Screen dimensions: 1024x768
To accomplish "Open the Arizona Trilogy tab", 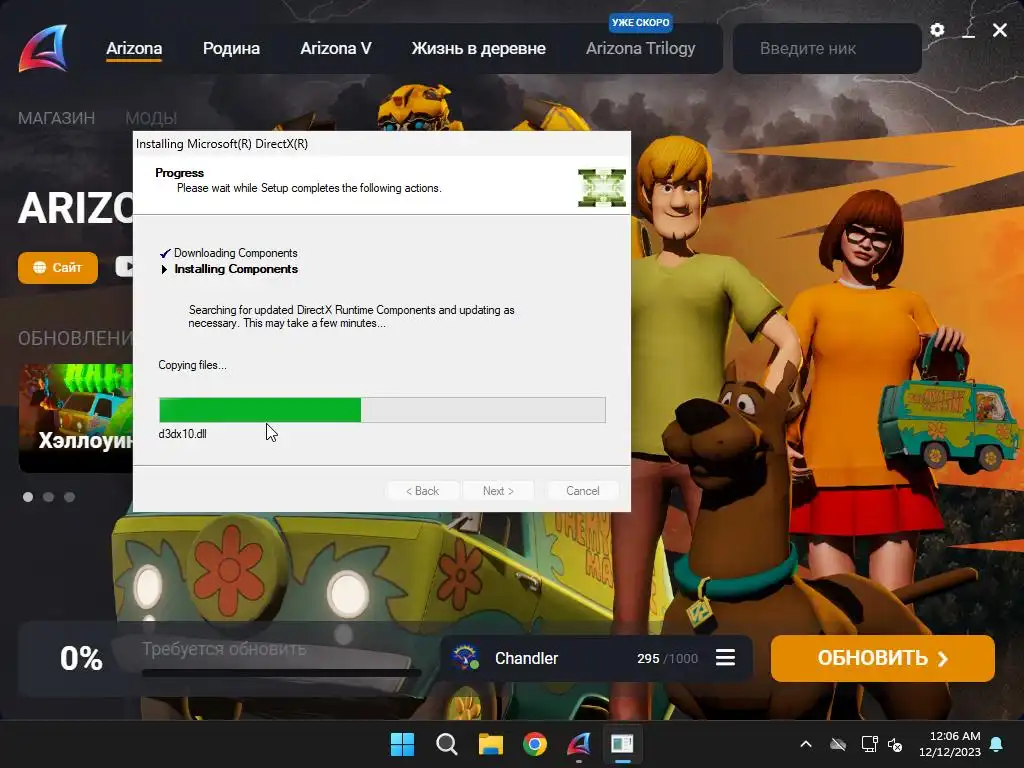I will pyautogui.click(x=641, y=48).
